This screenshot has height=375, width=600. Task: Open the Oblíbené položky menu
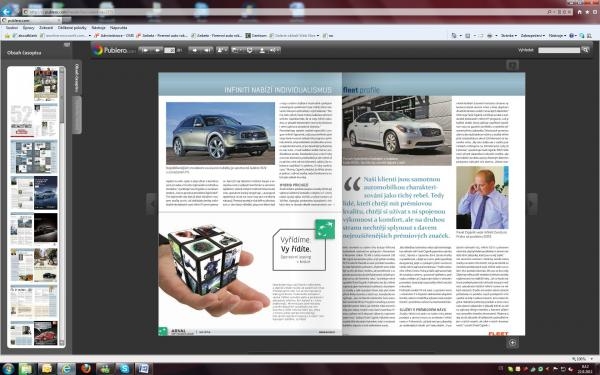[72, 28]
